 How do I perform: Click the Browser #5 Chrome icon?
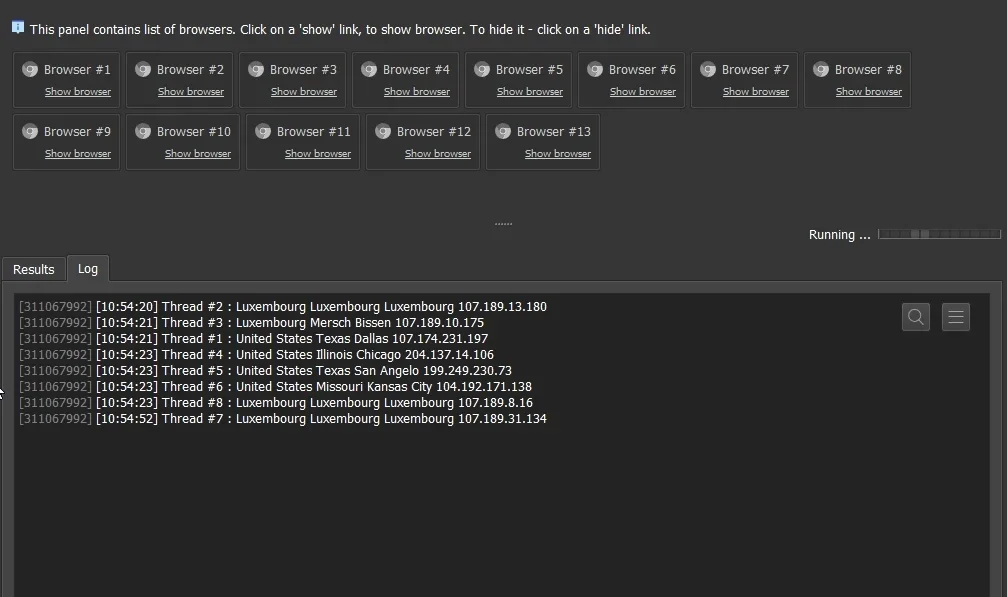pyautogui.click(x=482, y=69)
